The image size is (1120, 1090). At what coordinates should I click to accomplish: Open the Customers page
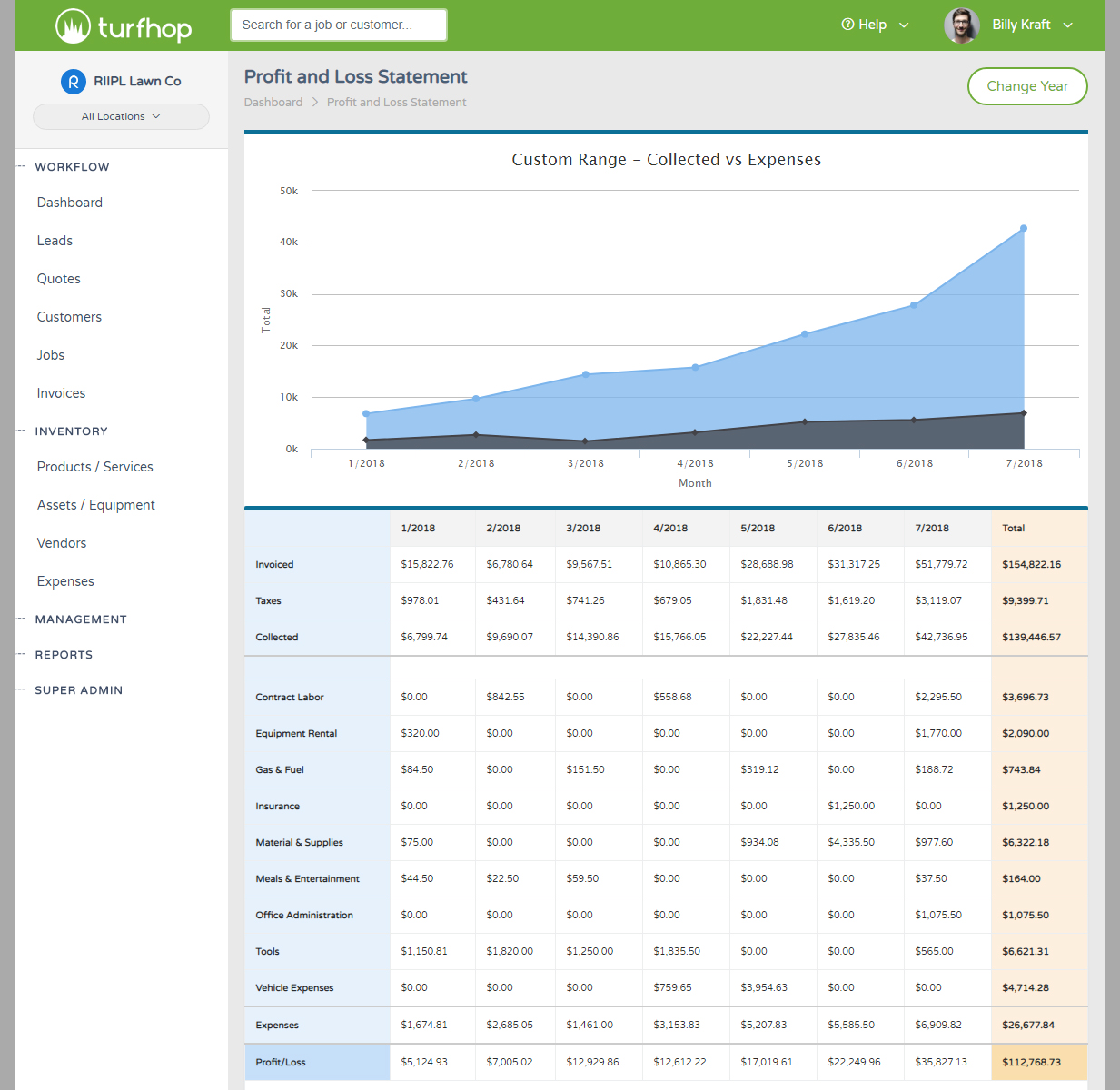pos(69,316)
